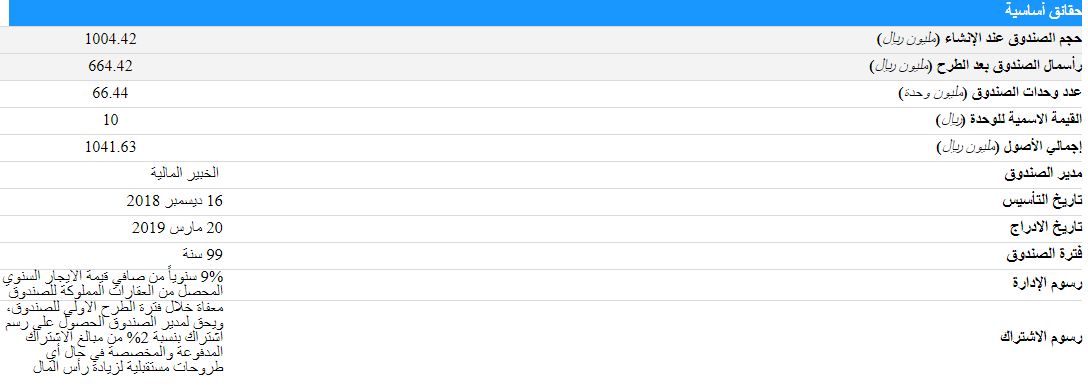Click the establishment date 16 ديسمبر 2018
The width and height of the screenshot is (1088, 386).
[175, 201]
